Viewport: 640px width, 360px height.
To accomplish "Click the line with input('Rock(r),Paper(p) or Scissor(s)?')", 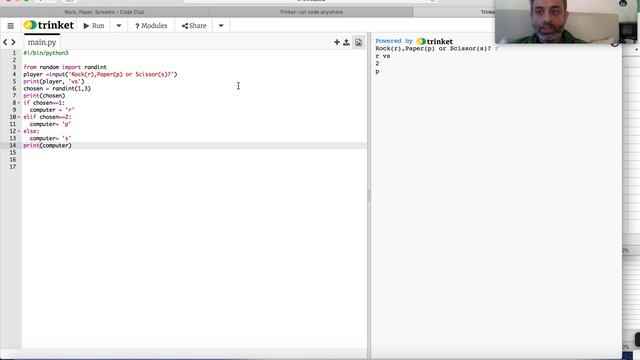I will point(100,74).
